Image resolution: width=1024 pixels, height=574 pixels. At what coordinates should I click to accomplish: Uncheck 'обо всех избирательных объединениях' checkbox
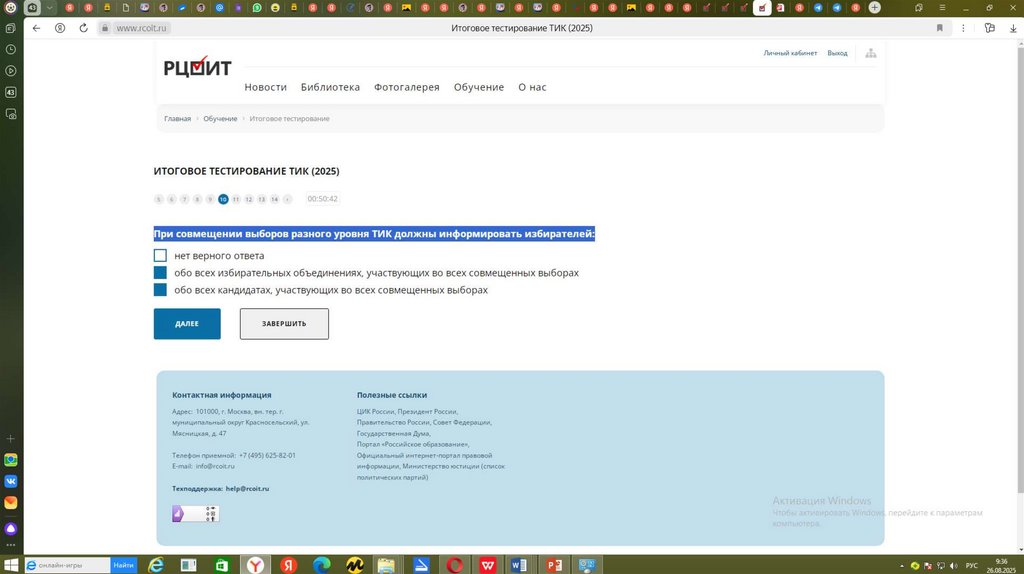(160, 272)
